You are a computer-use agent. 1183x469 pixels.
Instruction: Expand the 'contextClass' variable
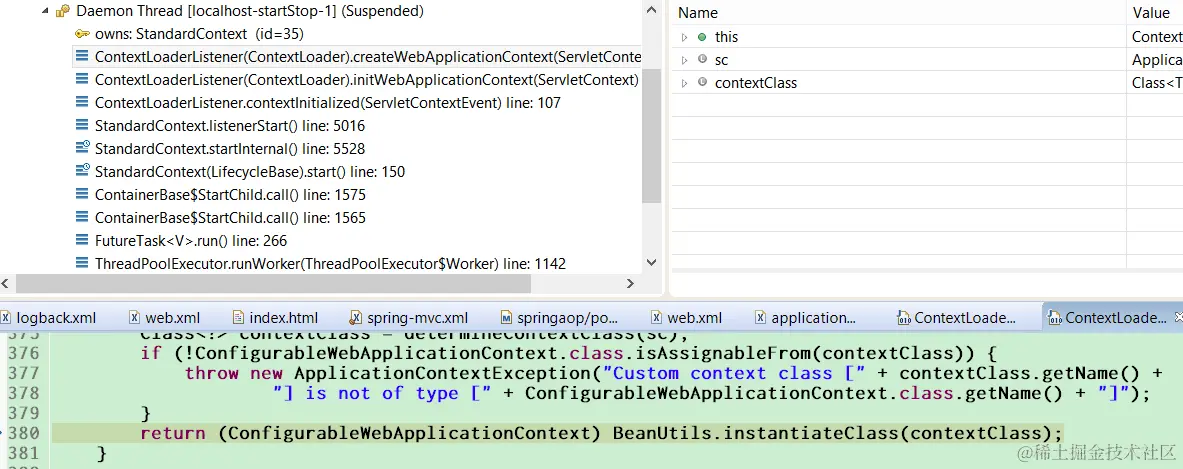pyautogui.click(x=684, y=83)
